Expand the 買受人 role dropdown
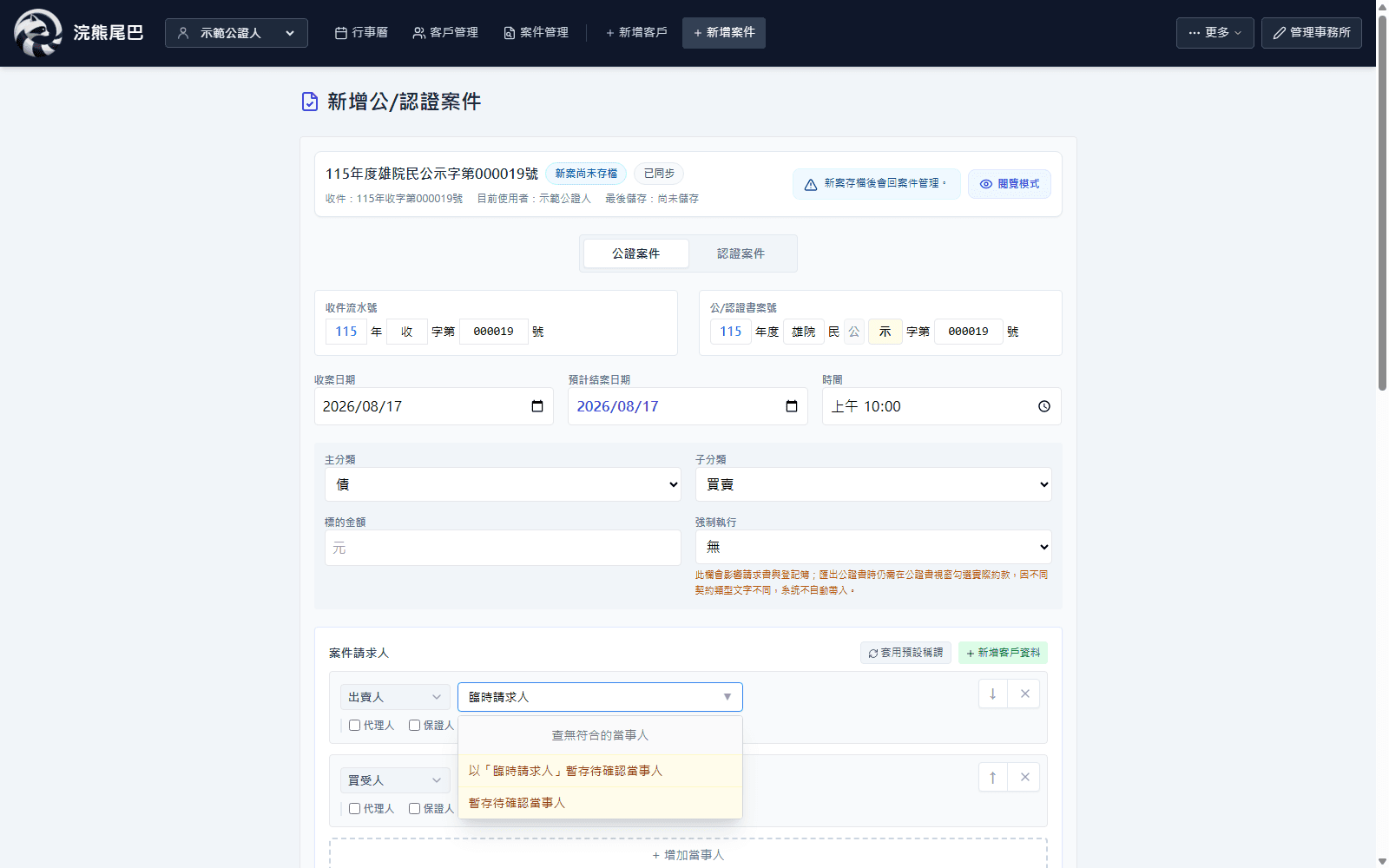Viewport: 1389px width, 868px height. click(395, 780)
